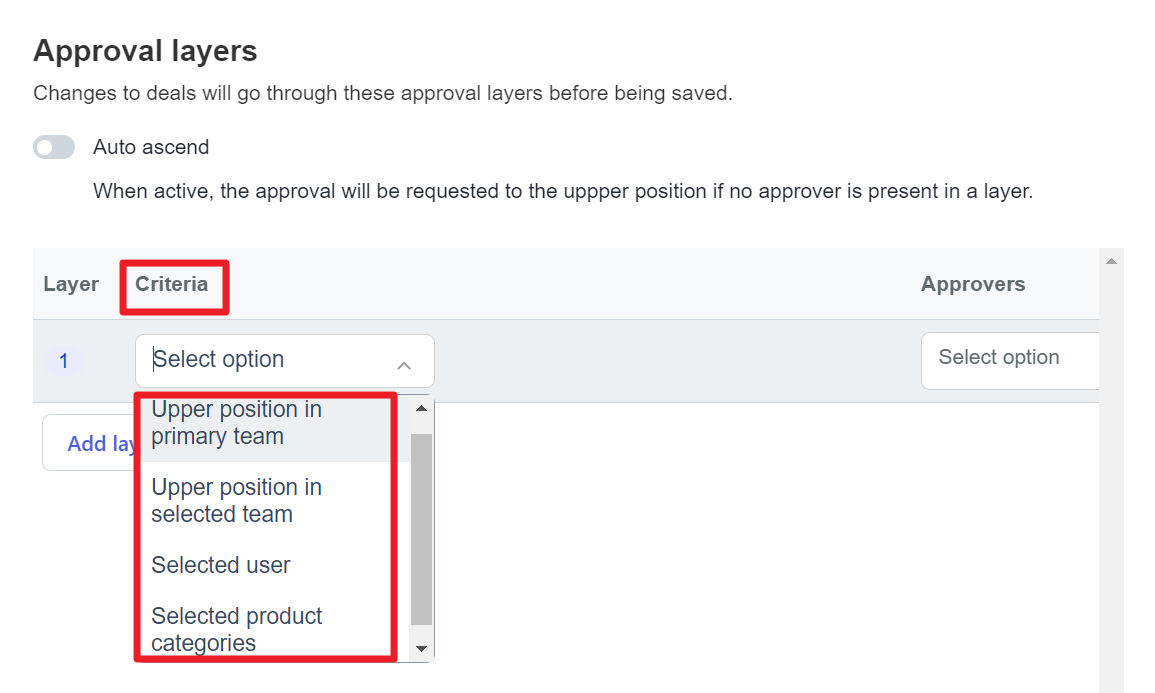Click the Approval layers heading

pyautogui.click(x=145, y=51)
